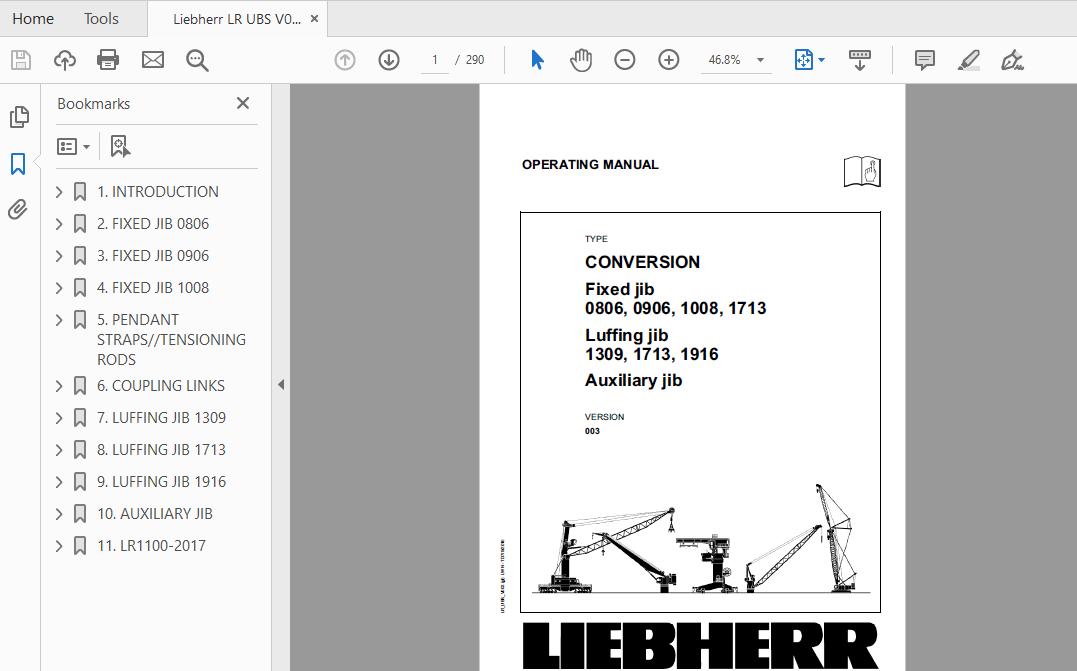Jump to 1. INTRODUCTION bookmark

[157, 192]
